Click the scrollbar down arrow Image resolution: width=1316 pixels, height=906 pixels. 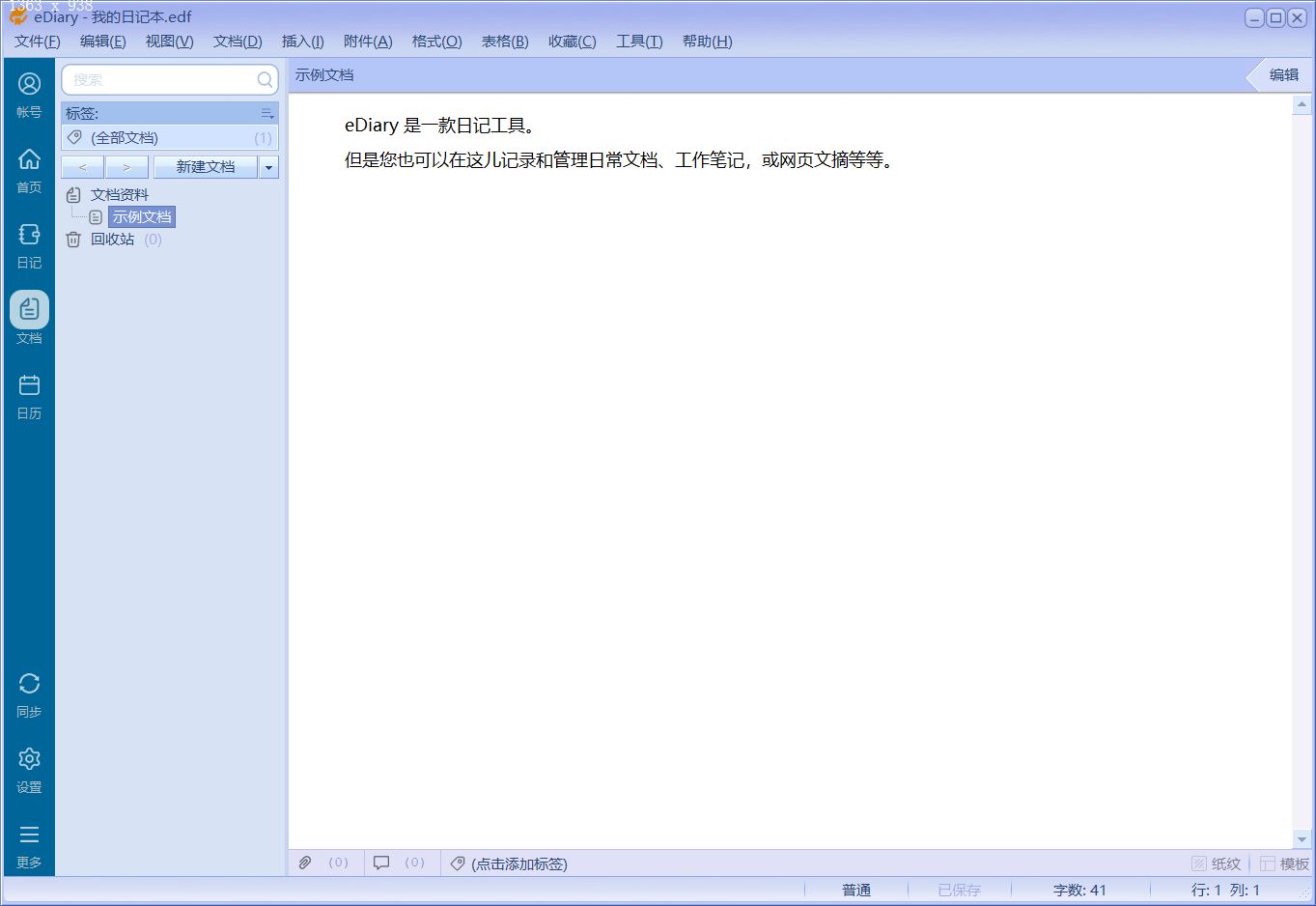tap(1302, 839)
